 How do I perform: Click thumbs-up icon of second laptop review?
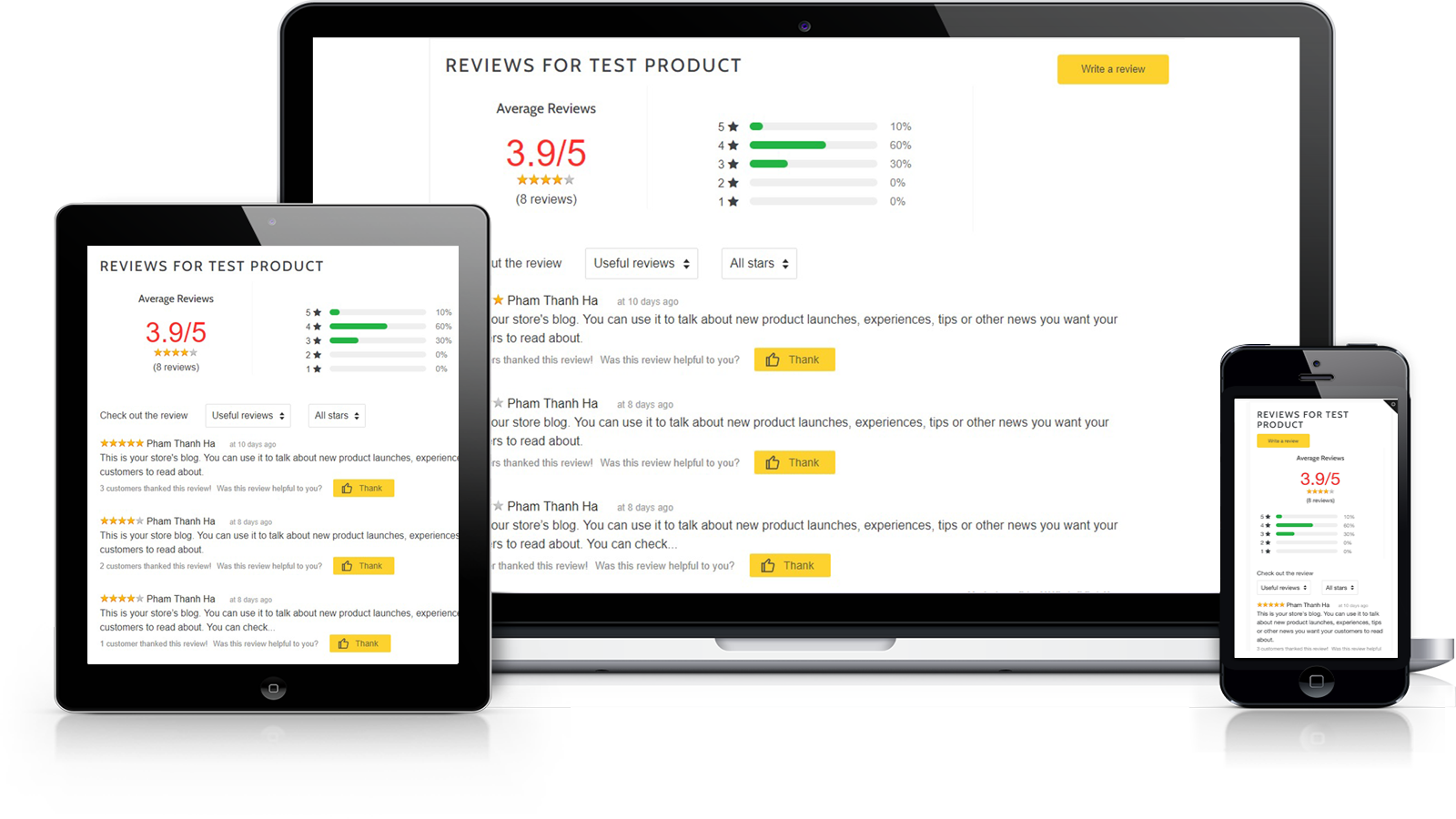pos(773,463)
